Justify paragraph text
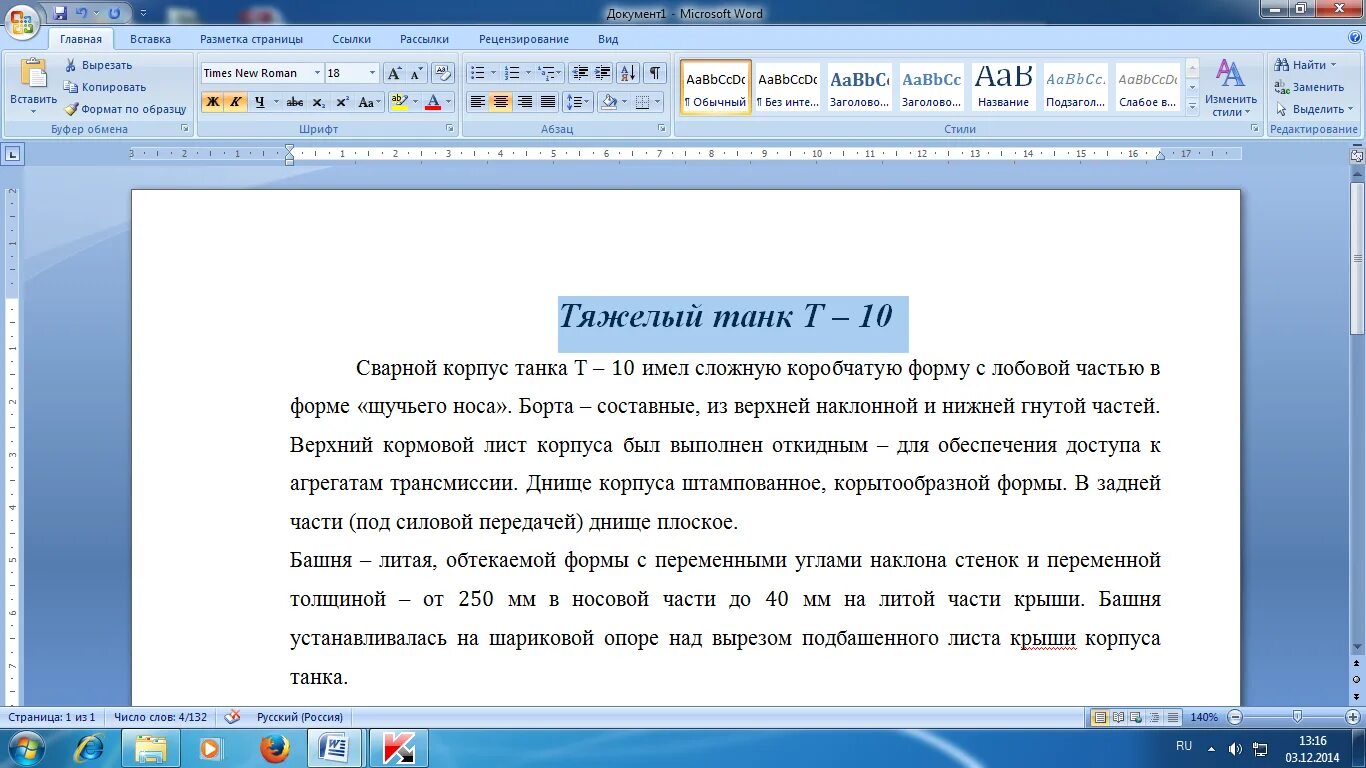Viewport: 1366px width, 768px height. 547,102
